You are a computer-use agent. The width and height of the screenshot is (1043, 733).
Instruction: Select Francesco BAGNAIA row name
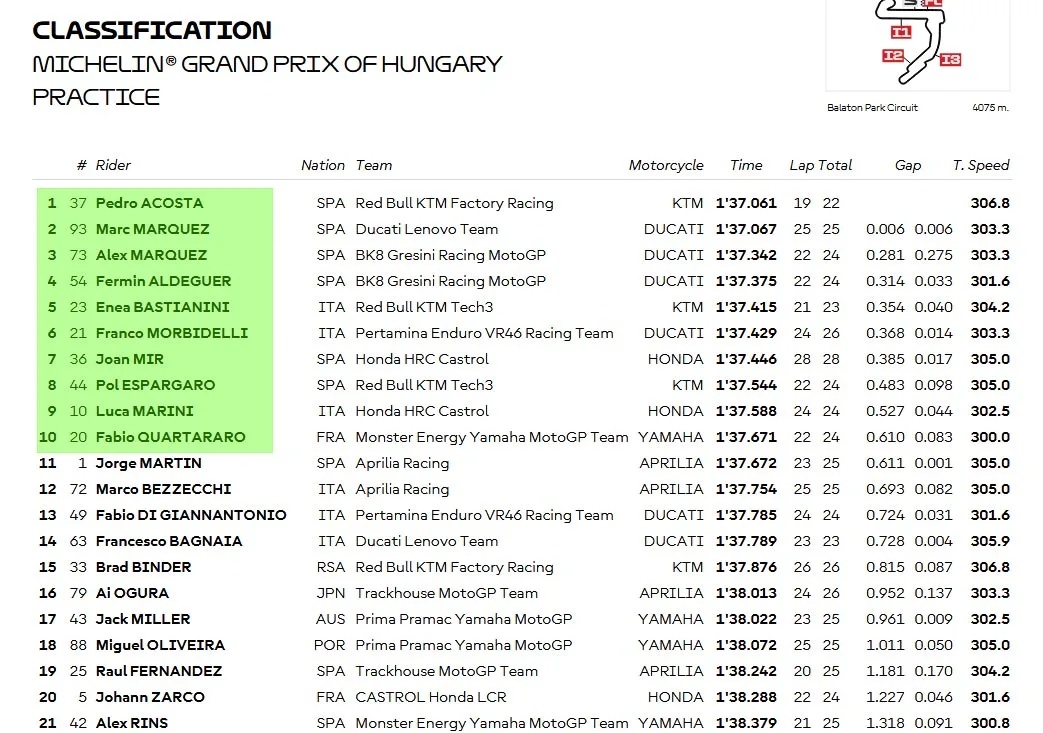(169, 541)
